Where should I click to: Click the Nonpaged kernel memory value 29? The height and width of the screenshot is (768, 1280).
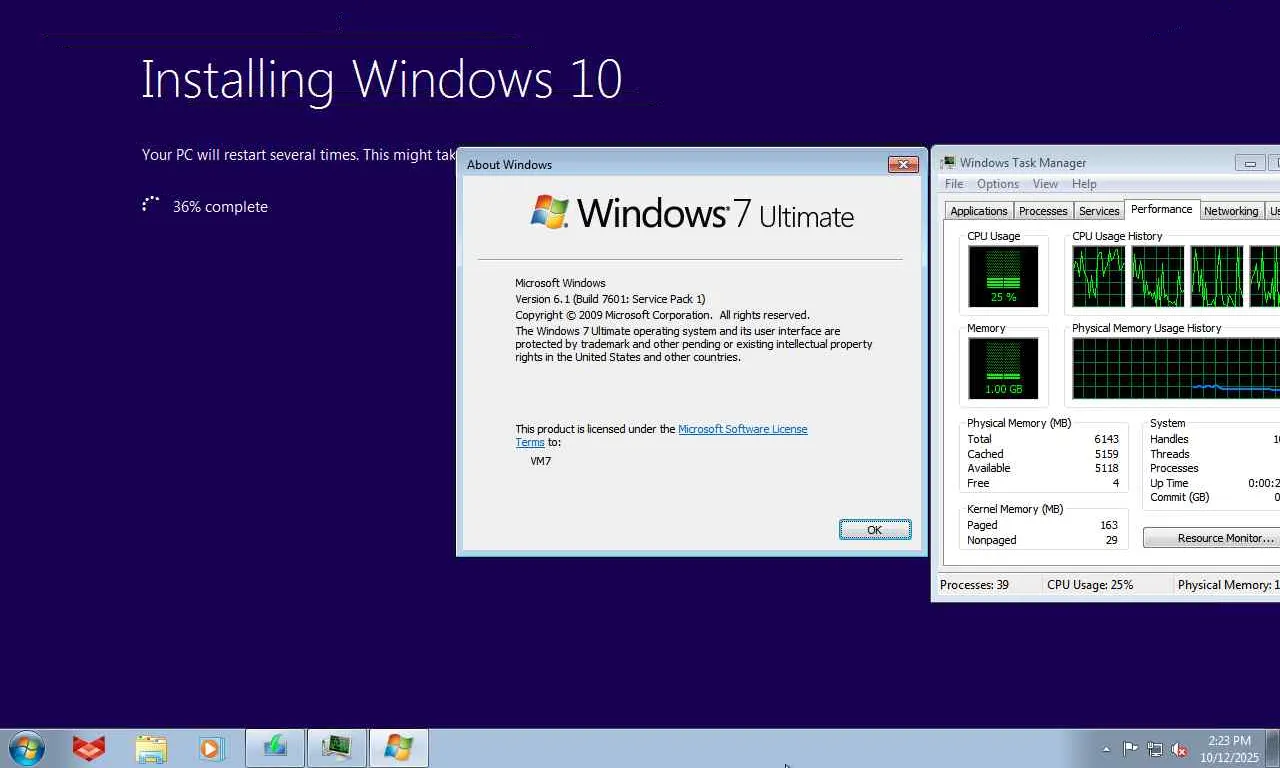pyautogui.click(x=1111, y=540)
